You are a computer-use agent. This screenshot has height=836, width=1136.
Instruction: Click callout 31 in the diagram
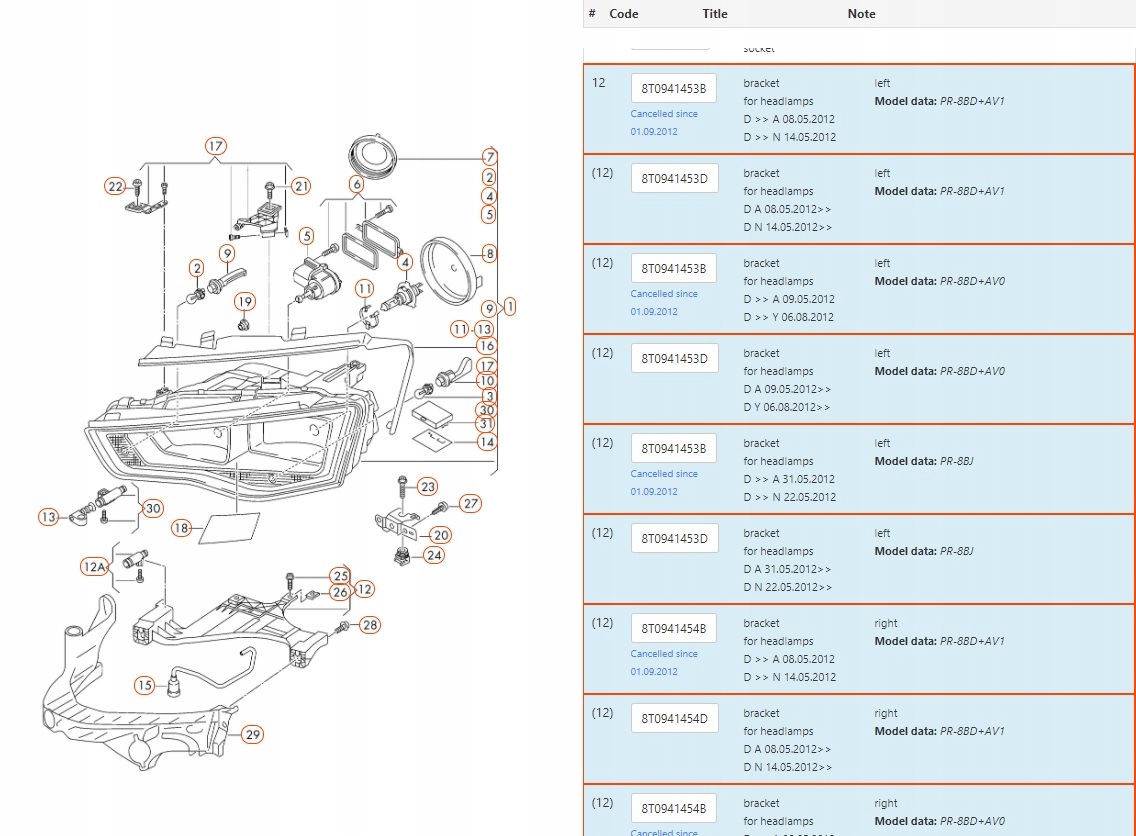point(485,424)
